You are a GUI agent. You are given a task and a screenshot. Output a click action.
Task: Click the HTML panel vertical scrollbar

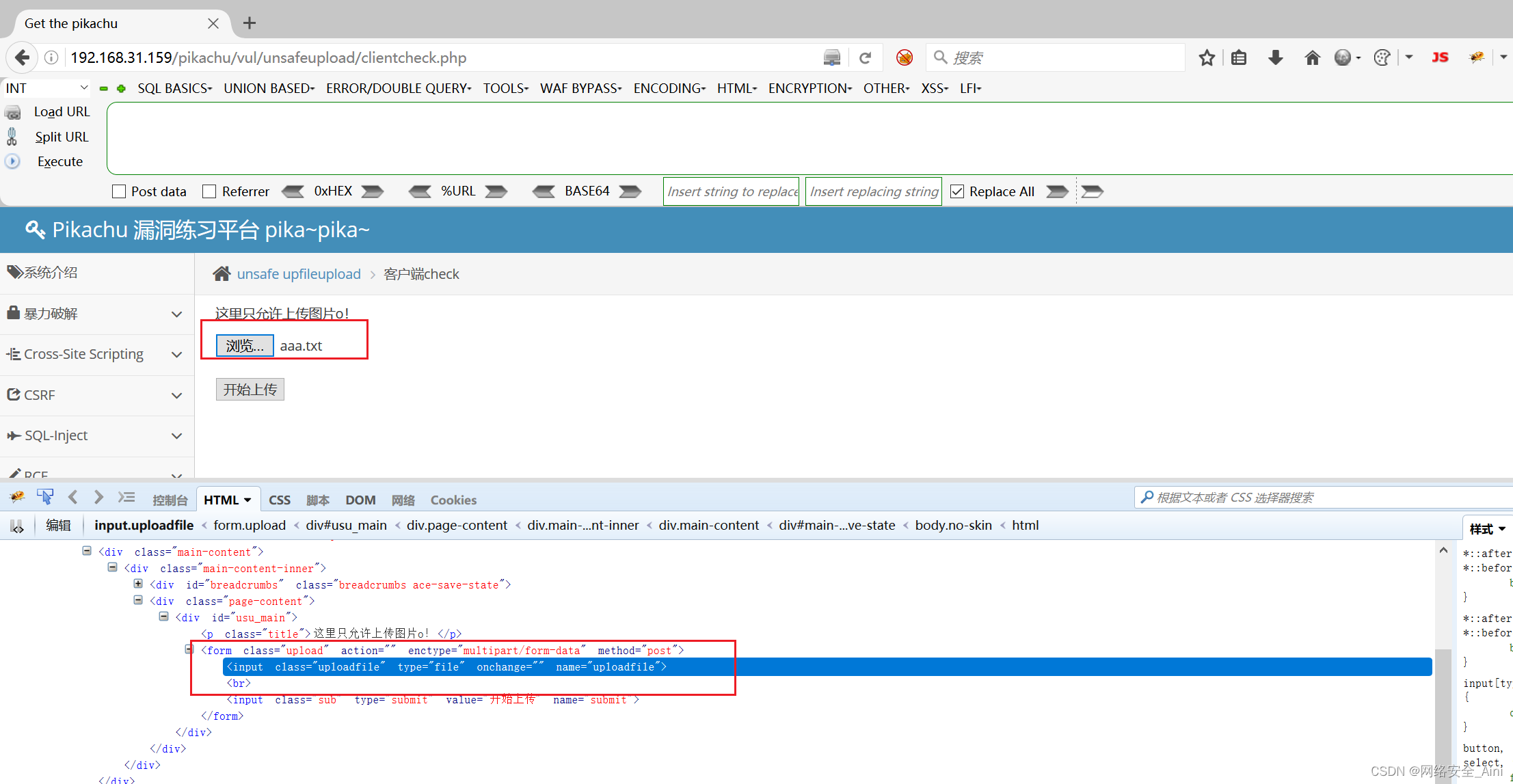[1443, 684]
